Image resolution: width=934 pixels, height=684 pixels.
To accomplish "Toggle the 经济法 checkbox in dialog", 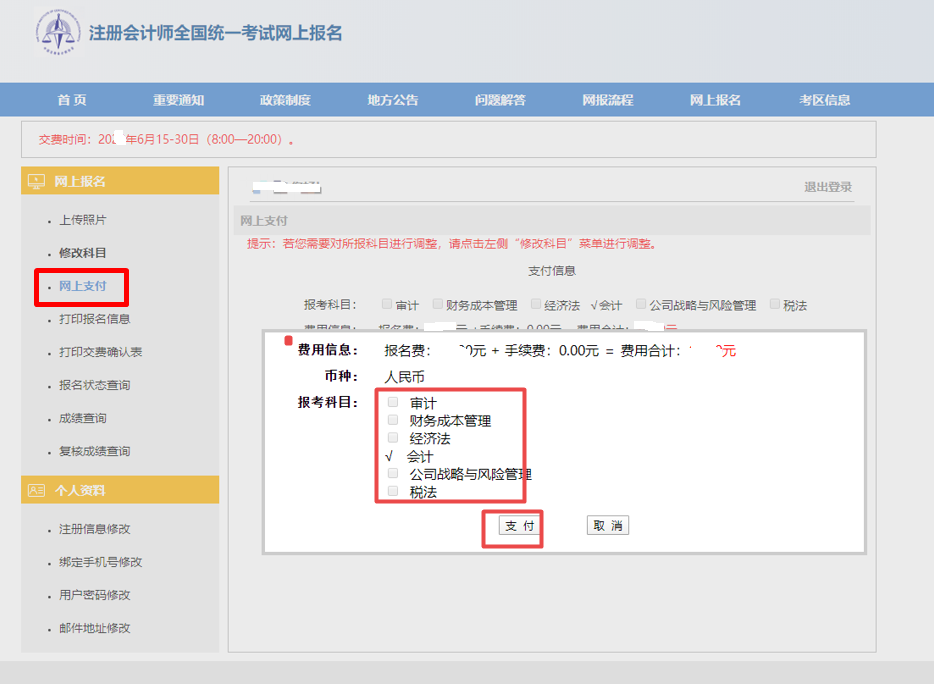I will click(x=393, y=438).
